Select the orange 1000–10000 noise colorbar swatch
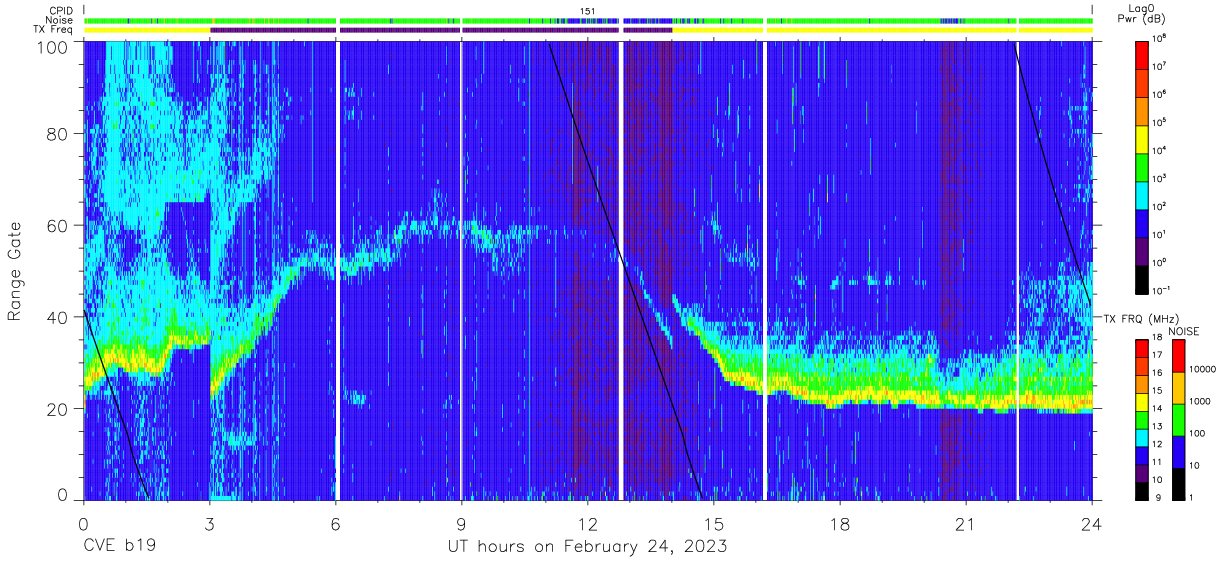The image size is (1228, 567). click(1179, 386)
